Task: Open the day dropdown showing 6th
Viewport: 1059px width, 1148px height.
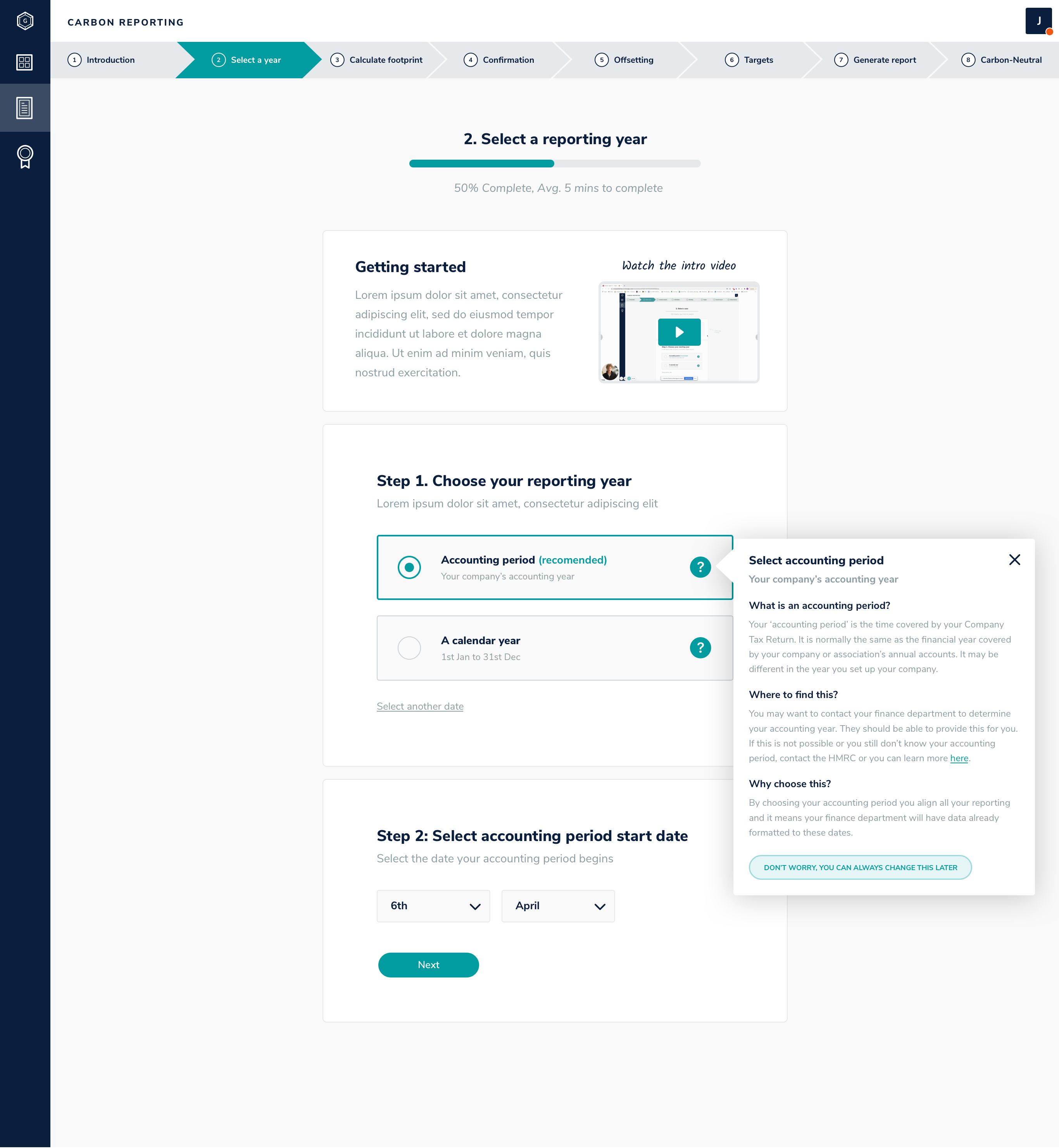Action: tap(433, 906)
